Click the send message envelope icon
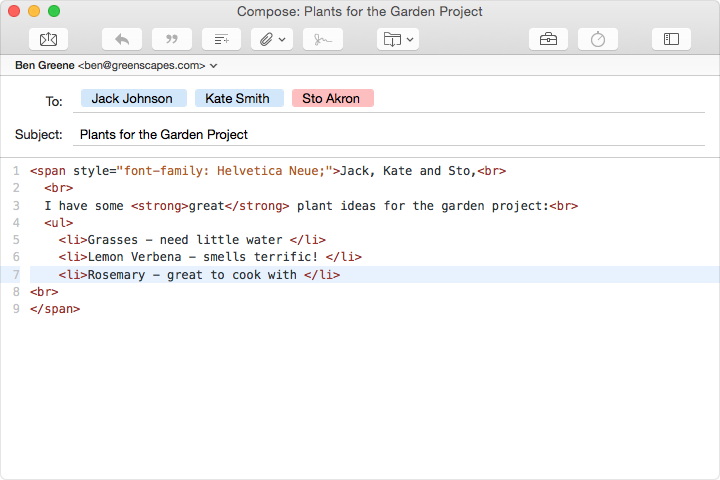Image resolution: width=720 pixels, height=480 pixels. (x=49, y=39)
